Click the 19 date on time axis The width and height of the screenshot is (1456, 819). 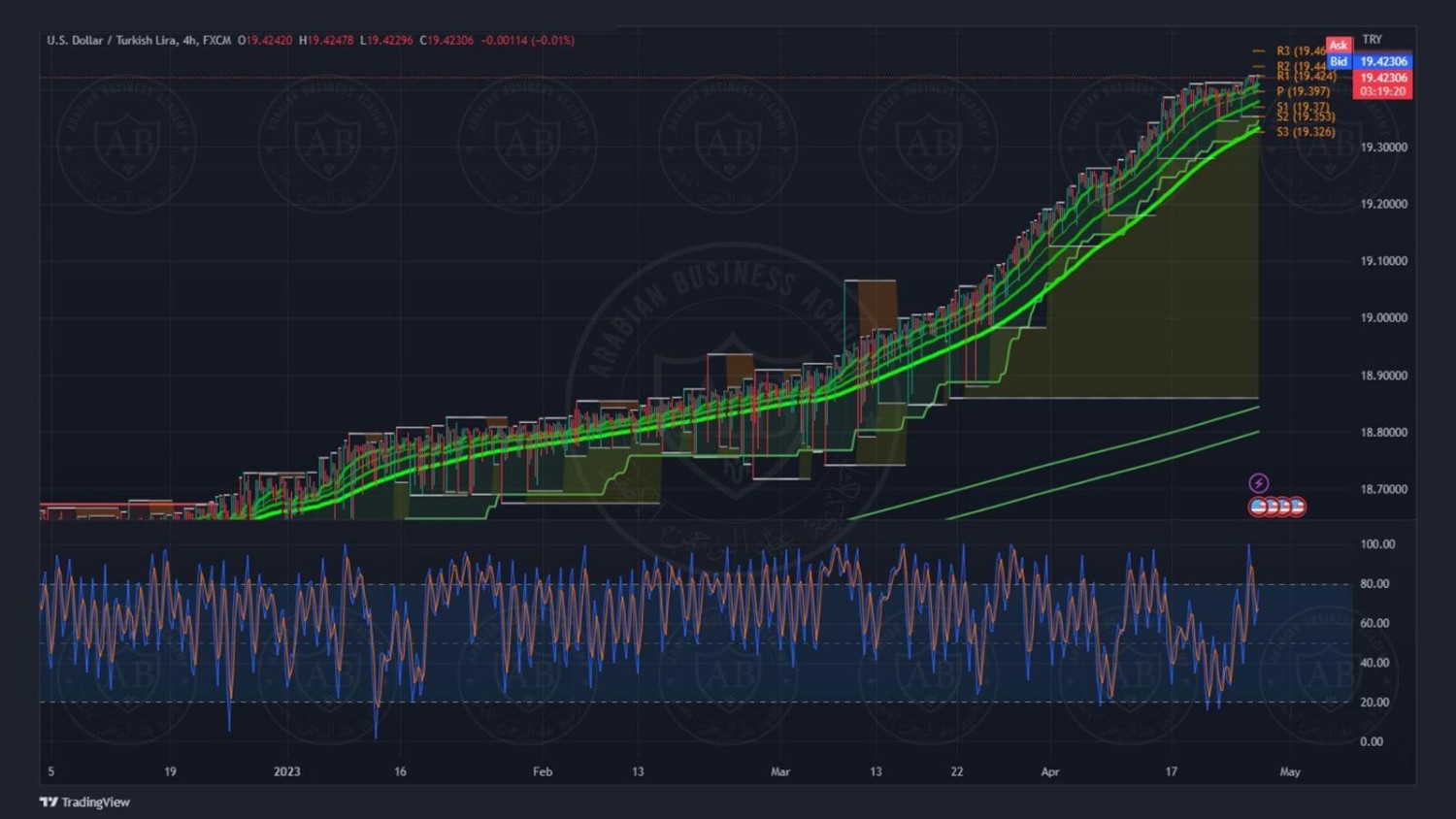click(x=170, y=772)
